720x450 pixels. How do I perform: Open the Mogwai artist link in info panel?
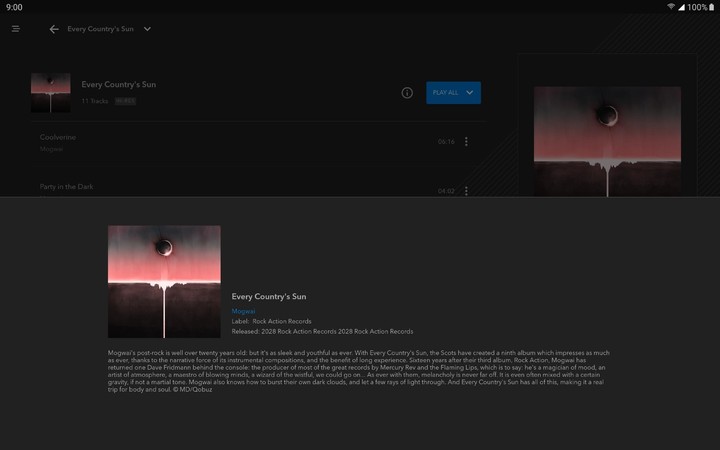click(x=243, y=311)
